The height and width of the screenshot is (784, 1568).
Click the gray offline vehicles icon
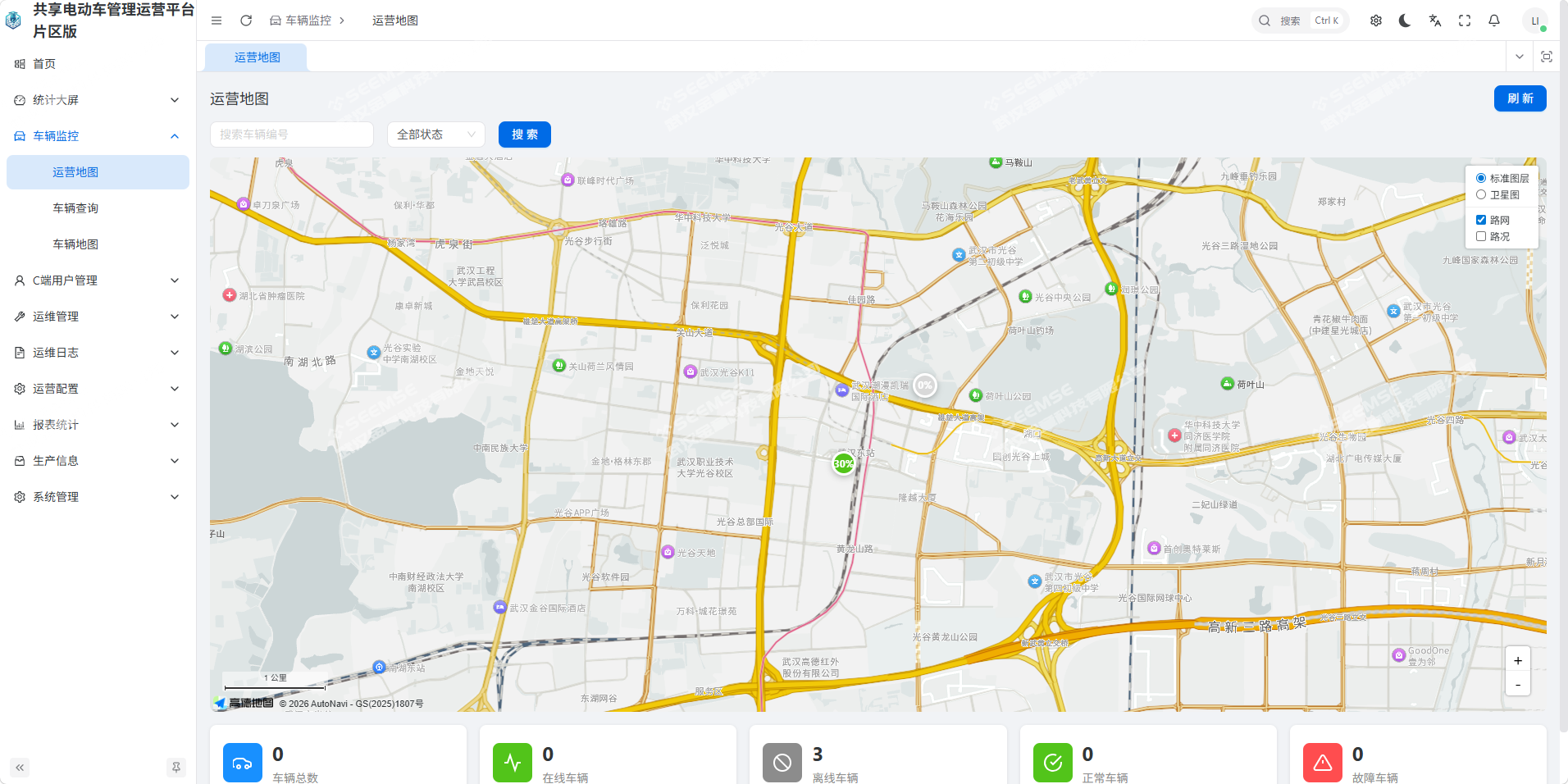782,763
